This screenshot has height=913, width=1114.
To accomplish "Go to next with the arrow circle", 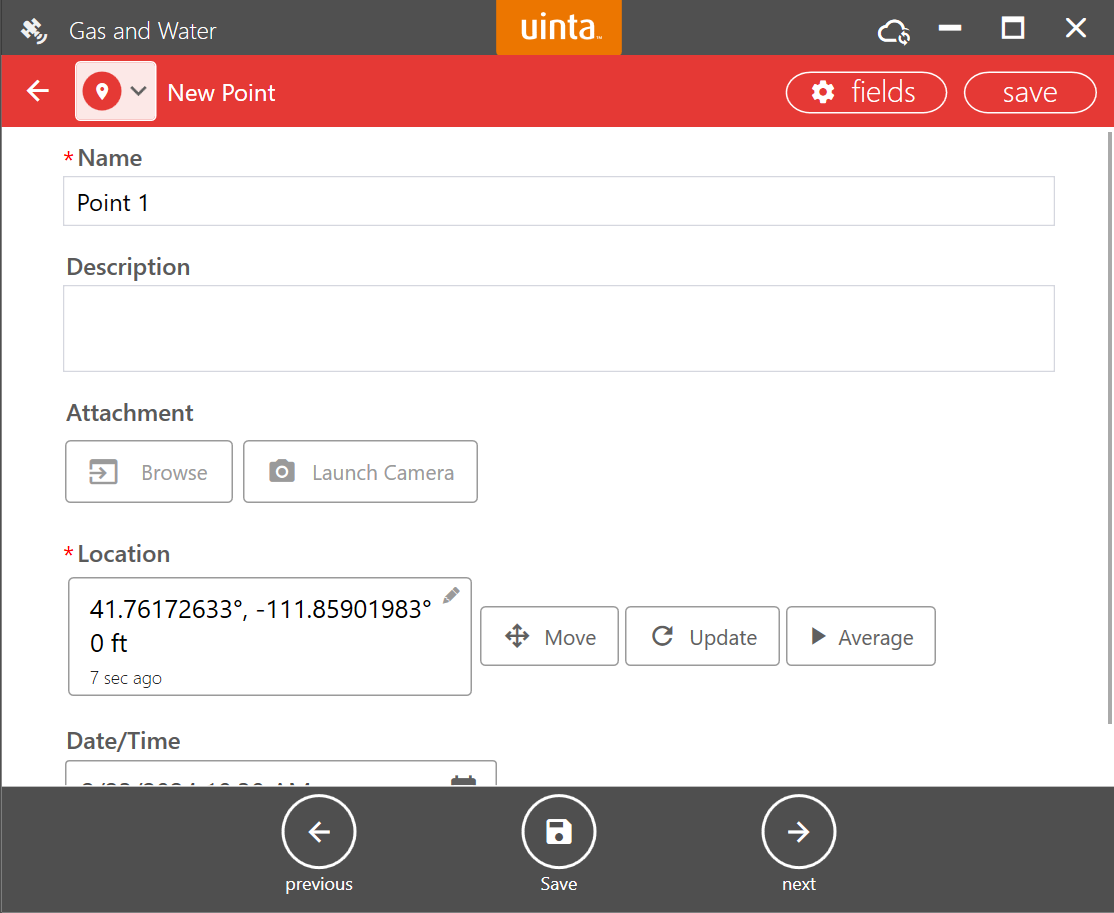I will click(x=798, y=832).
